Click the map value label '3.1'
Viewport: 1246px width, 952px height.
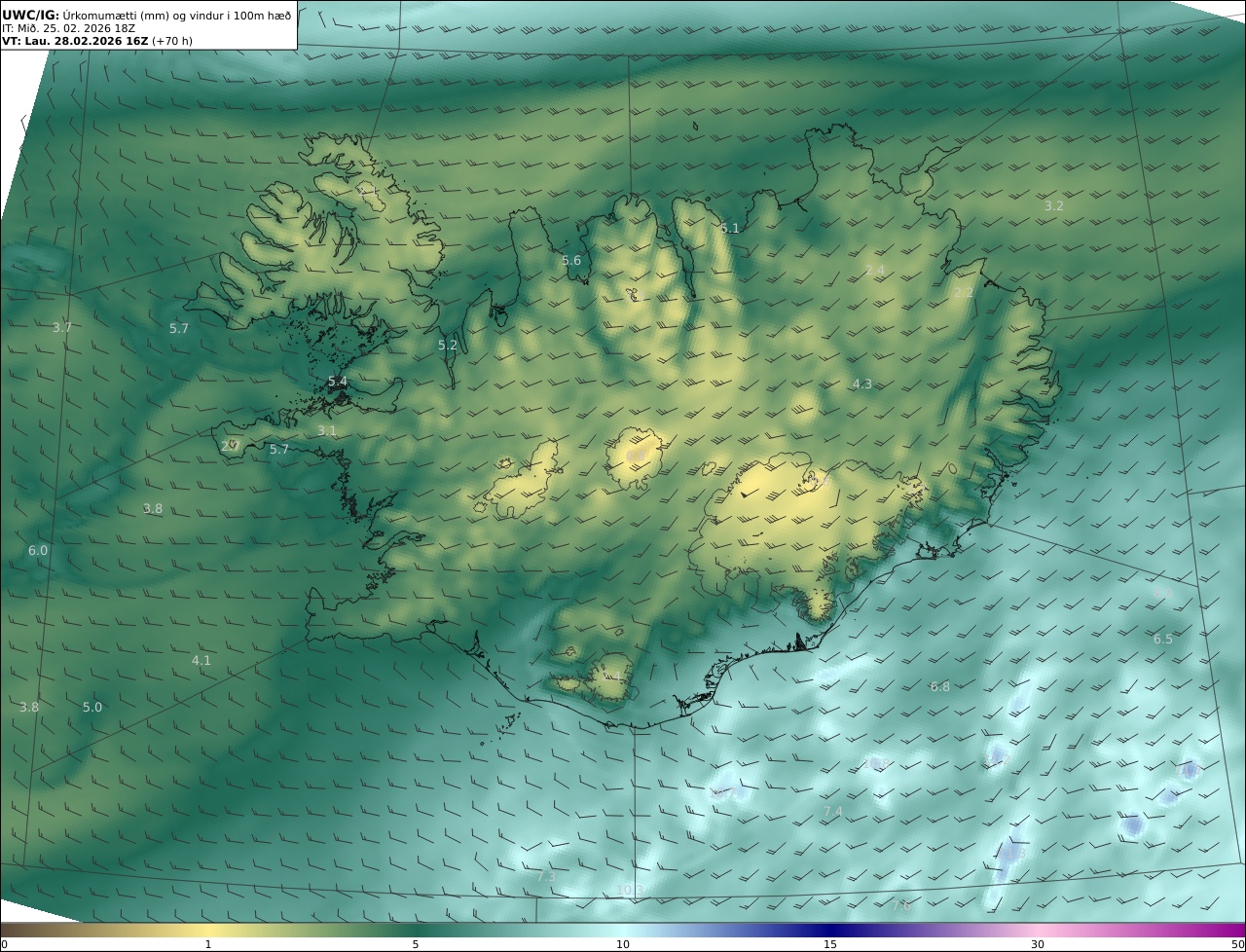(327, 430)
